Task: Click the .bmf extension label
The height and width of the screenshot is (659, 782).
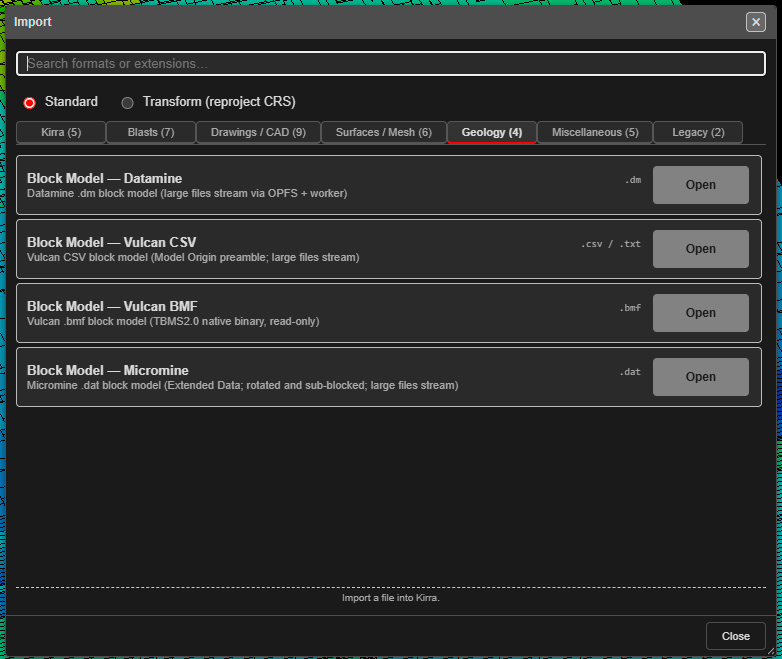Action: [x=630, y=308]
